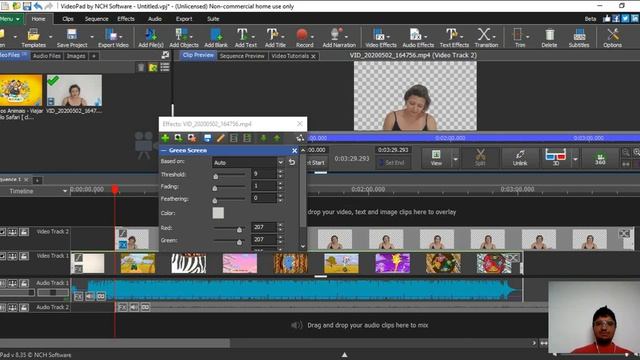Viewport: 640px width, 360px height.
Task: Open the Sequence ribbon tab
Action: tap(96, 19)
